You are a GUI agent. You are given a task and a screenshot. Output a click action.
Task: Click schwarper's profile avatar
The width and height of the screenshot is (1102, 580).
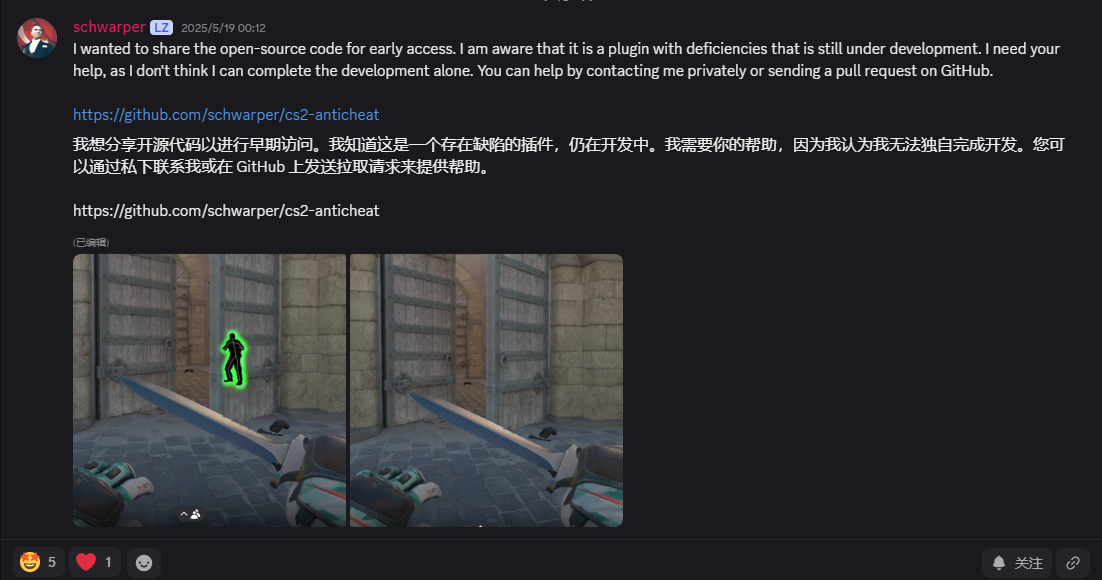click(x=37, y=38)
